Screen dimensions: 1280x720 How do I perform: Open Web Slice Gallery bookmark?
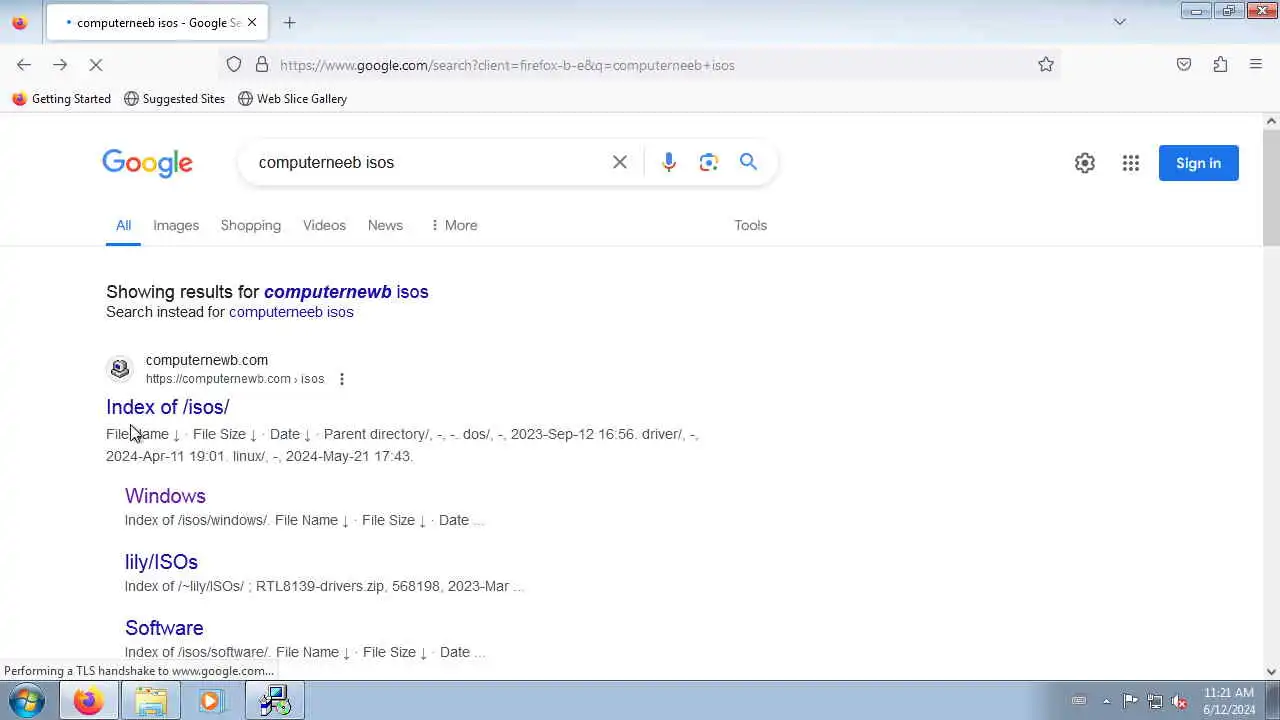(292, 99)
